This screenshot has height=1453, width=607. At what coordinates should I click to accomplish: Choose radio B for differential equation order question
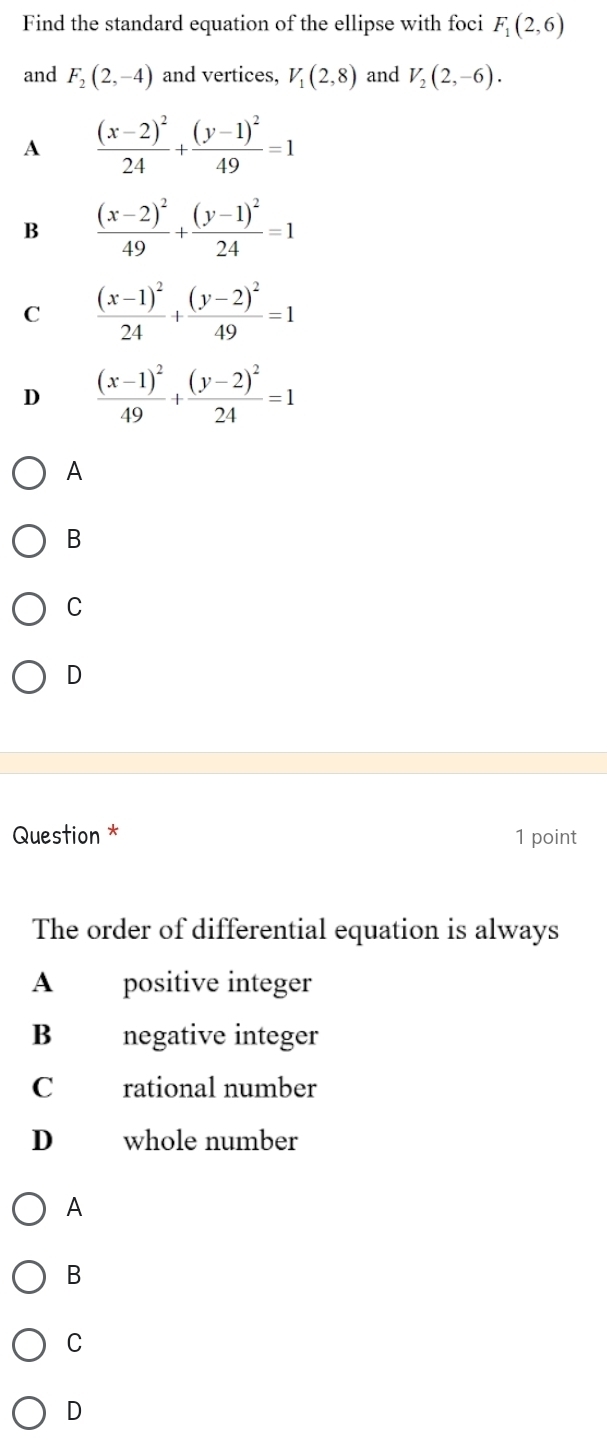29,1276
